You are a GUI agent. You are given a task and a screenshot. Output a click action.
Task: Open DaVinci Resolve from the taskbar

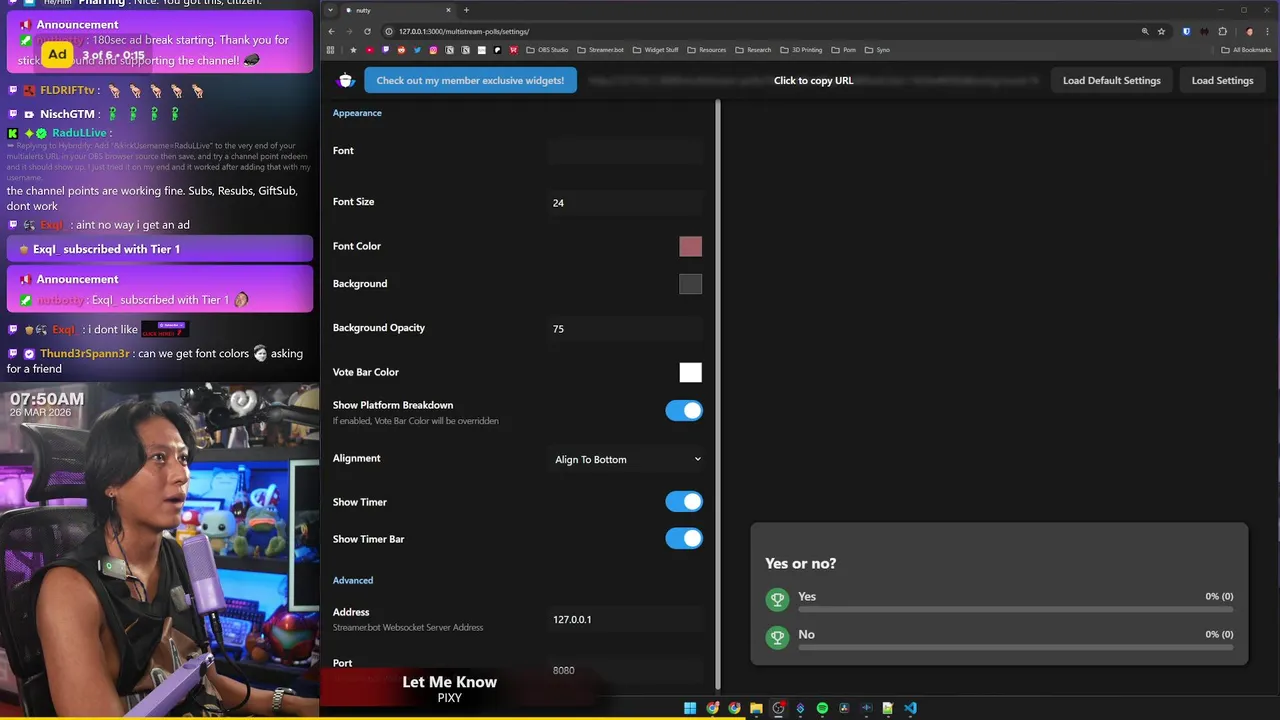[x=844, y=708]
